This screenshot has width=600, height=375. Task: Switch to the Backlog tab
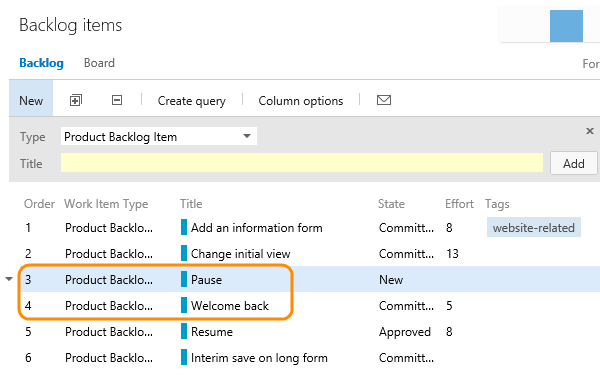(41, 63)
